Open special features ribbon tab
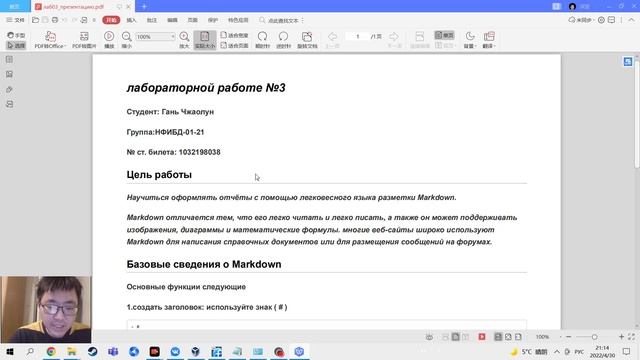 pos(238,20)
